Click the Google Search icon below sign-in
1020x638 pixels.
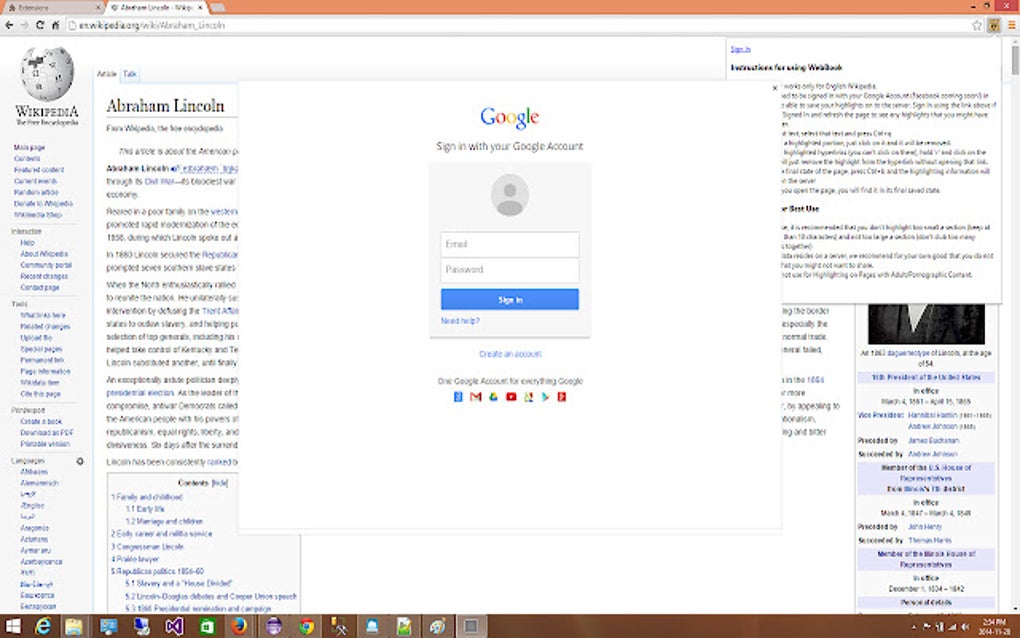[458, 397]
